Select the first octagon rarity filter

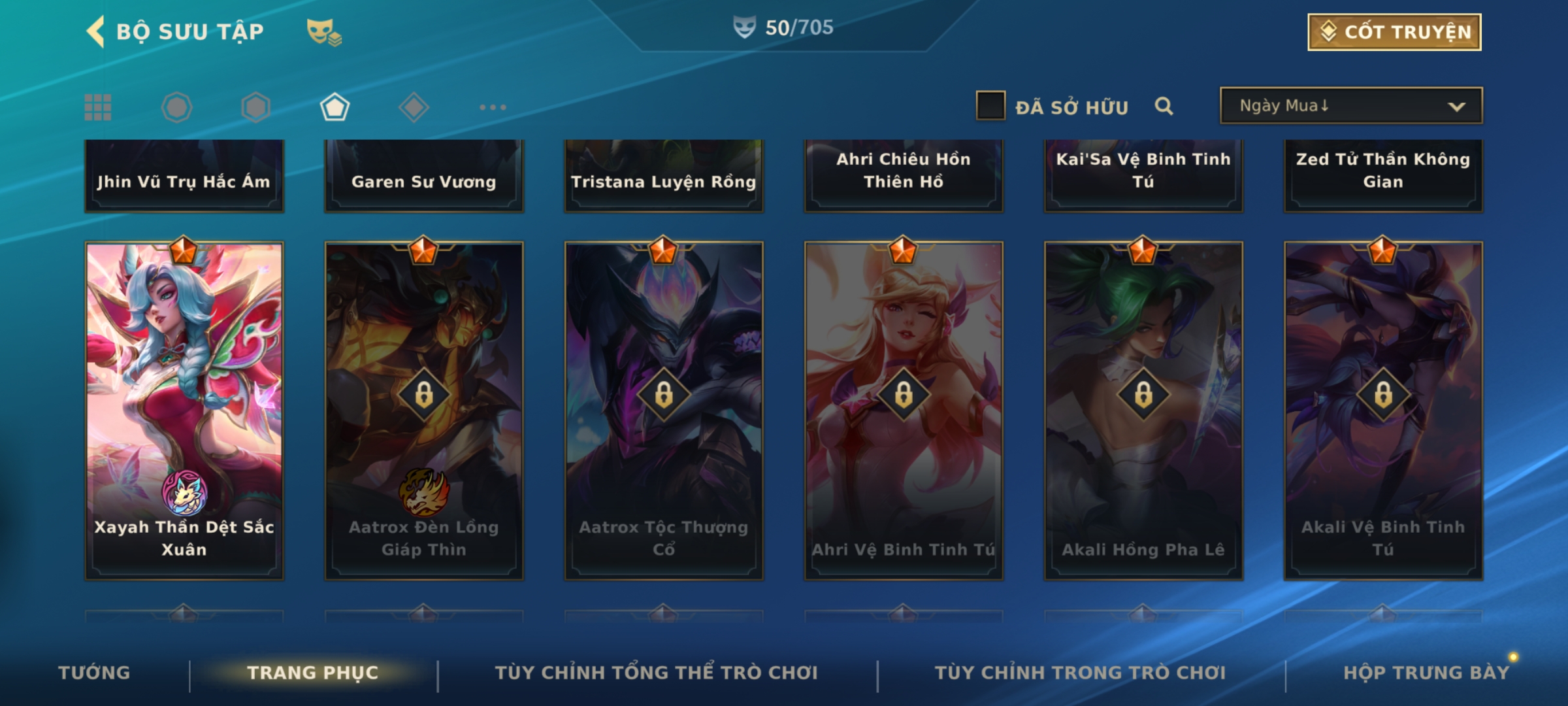(x=176, y=107)
